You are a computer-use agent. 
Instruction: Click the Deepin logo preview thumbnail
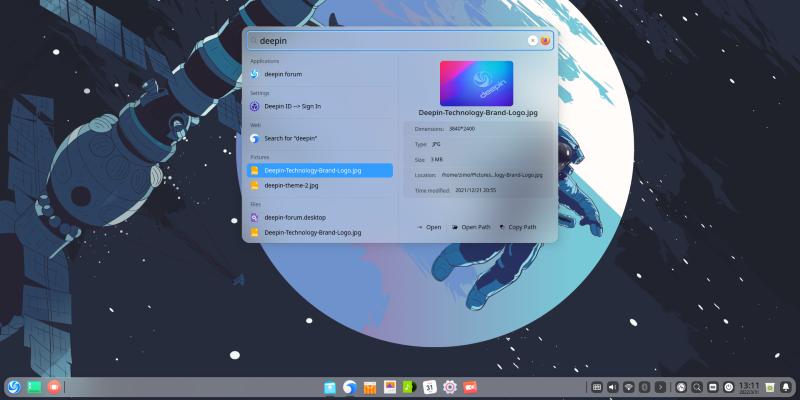(x=476, y=83)
